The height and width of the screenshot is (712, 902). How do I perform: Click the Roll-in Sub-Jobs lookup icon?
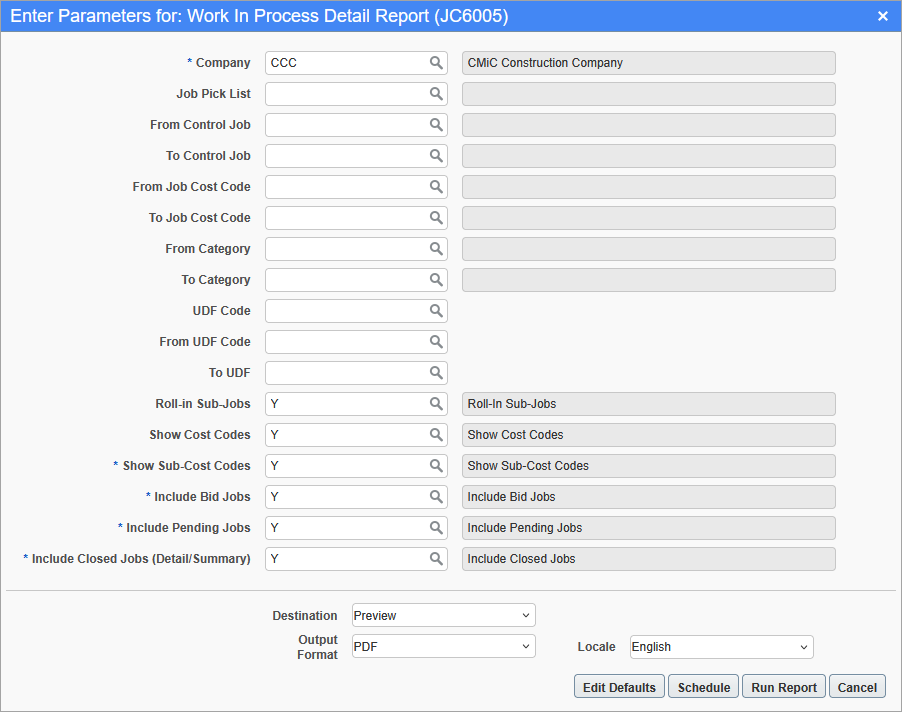tap(436, 404)
